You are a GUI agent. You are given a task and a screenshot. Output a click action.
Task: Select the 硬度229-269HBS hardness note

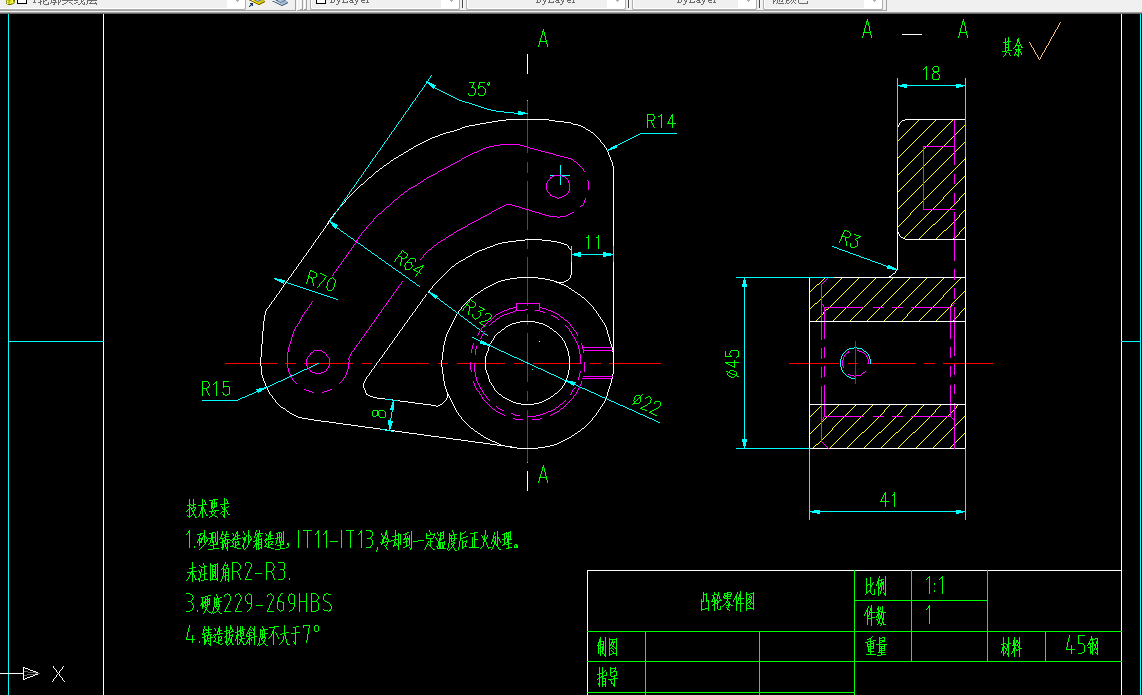pos(259,603)
